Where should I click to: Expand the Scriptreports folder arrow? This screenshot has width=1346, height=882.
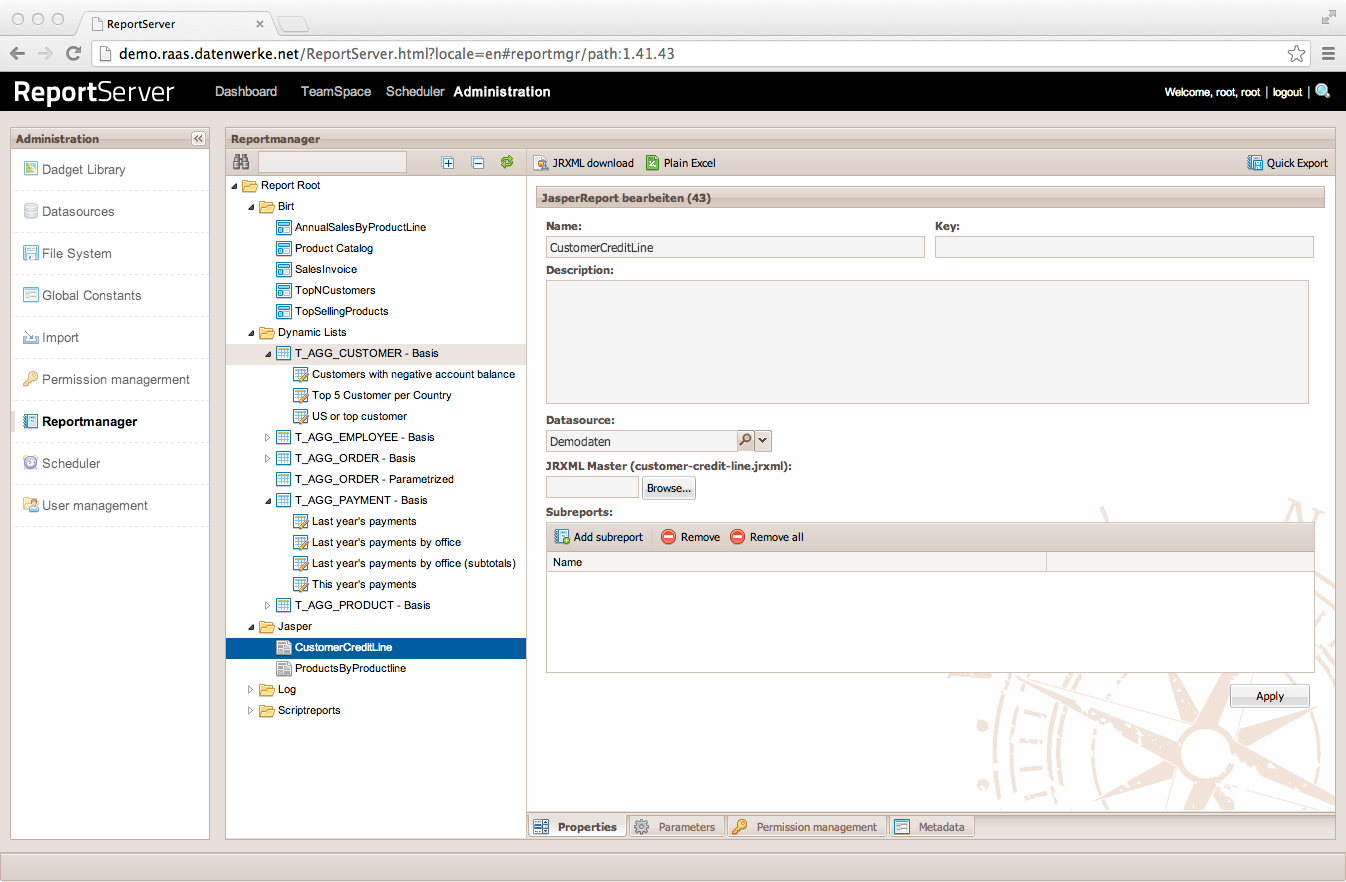point(252,710)
